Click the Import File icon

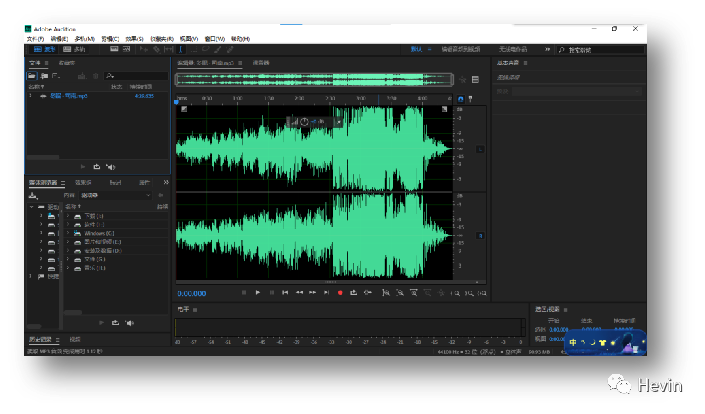[44, 76]
